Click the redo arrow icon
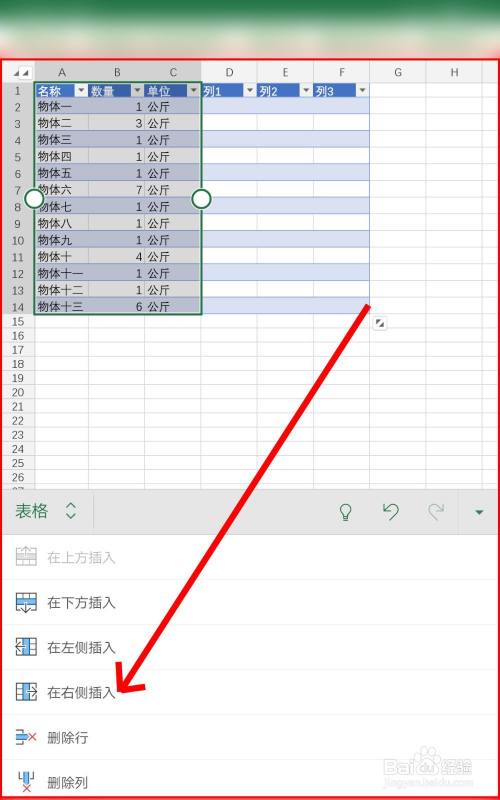 (x=436, y=511)
